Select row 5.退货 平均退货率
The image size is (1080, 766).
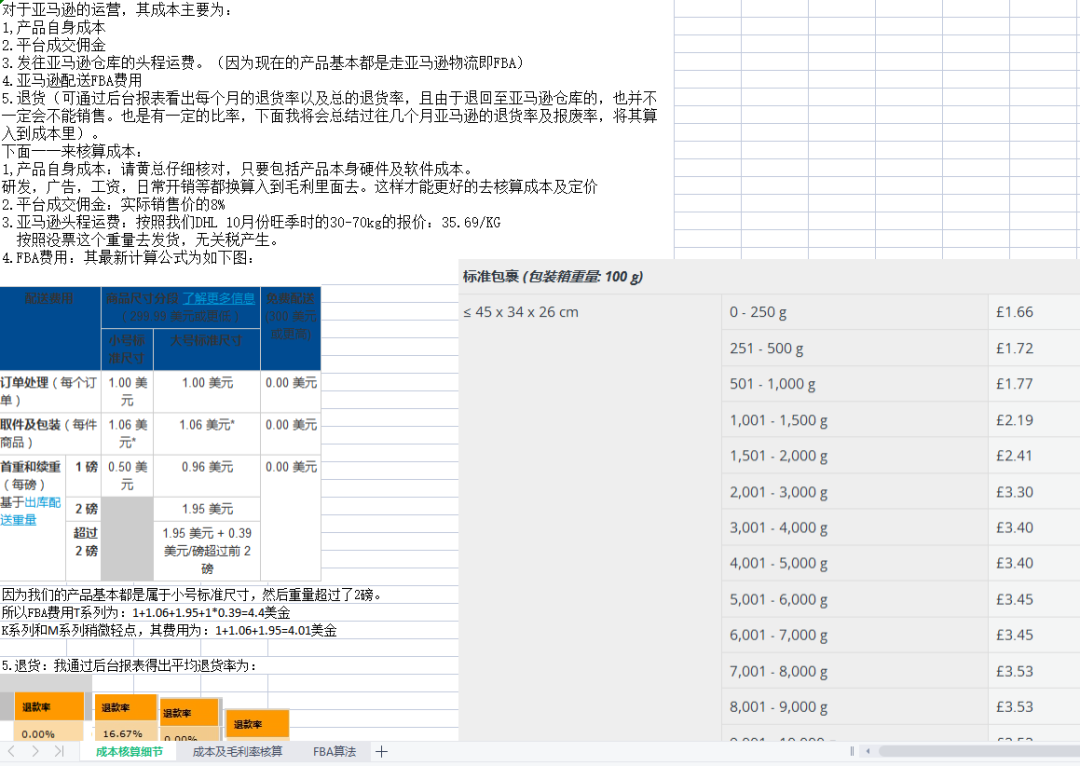(129, 665)
